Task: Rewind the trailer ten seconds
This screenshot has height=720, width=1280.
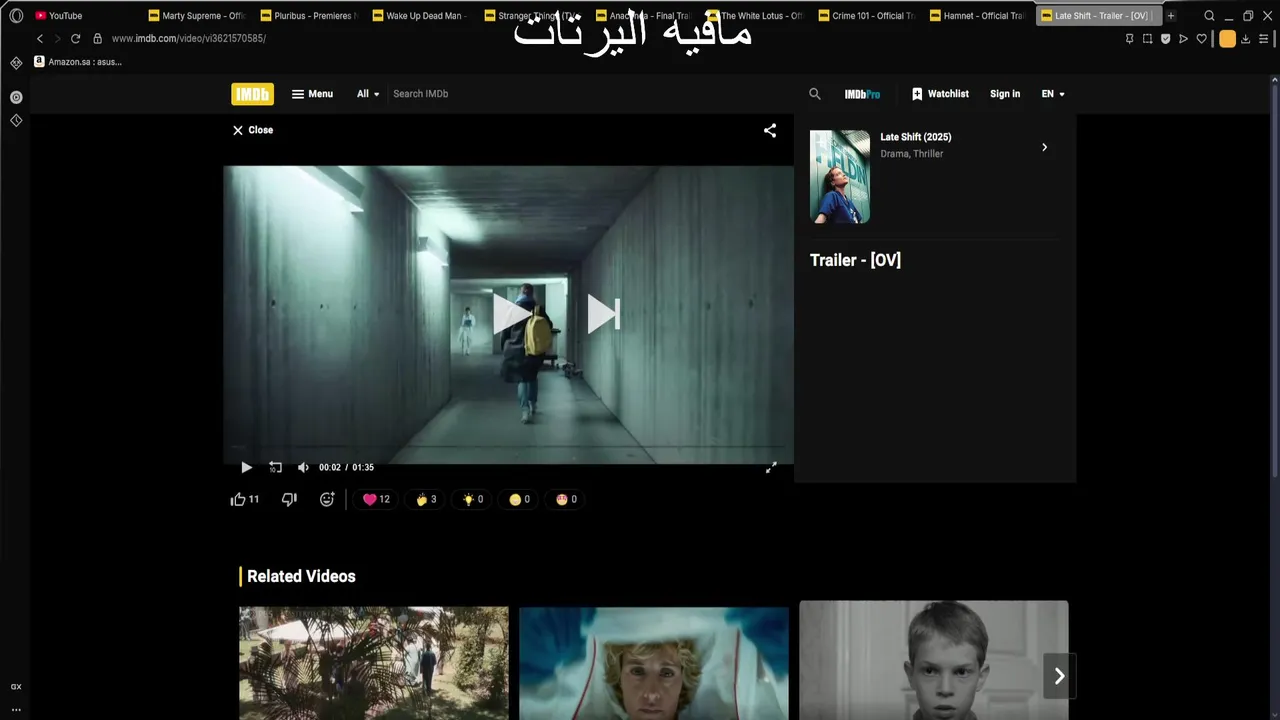Action: tap(275, 467)
